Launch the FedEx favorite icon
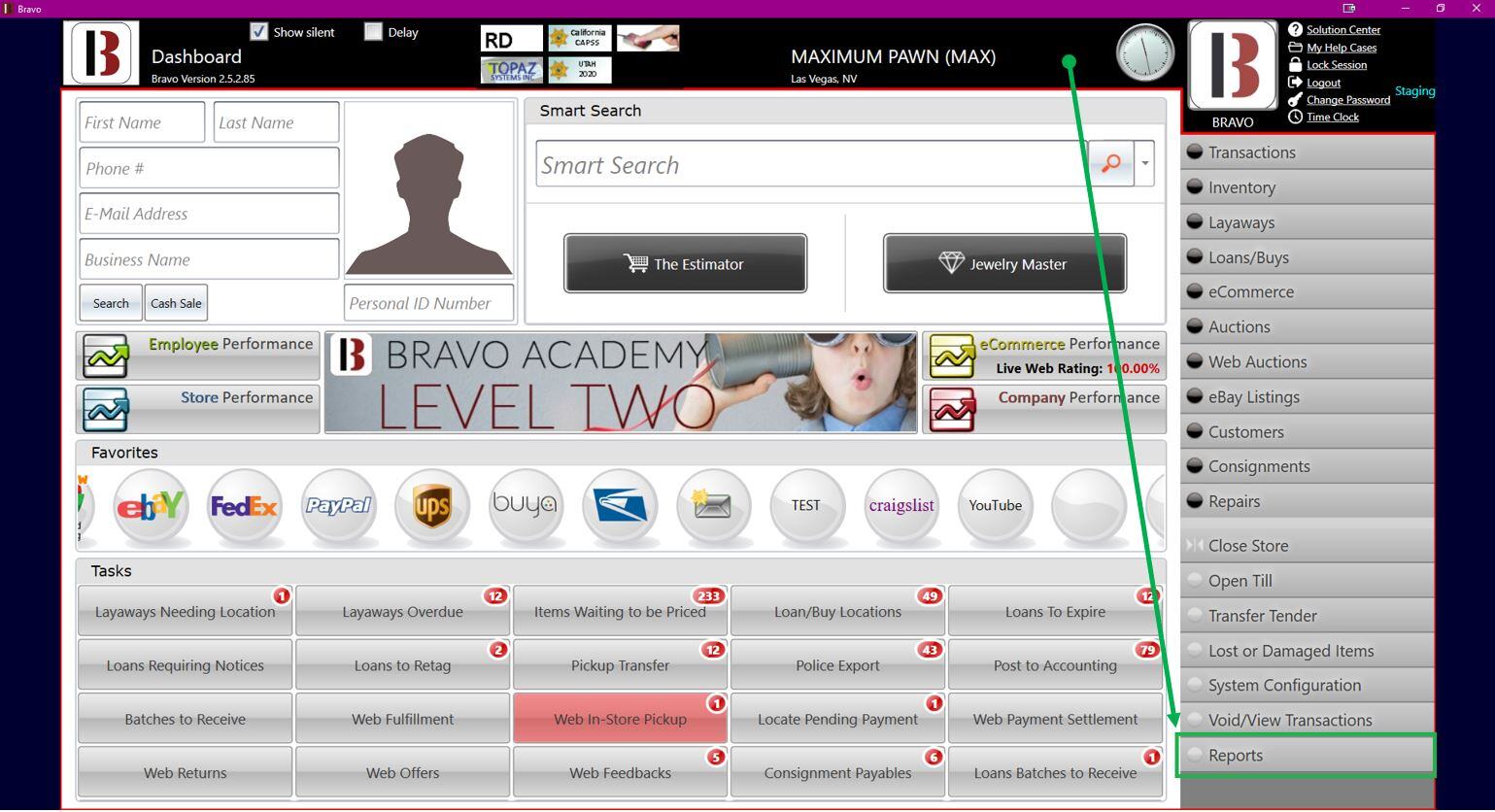This screenshot has width=1495, height=812. [244, 506]
